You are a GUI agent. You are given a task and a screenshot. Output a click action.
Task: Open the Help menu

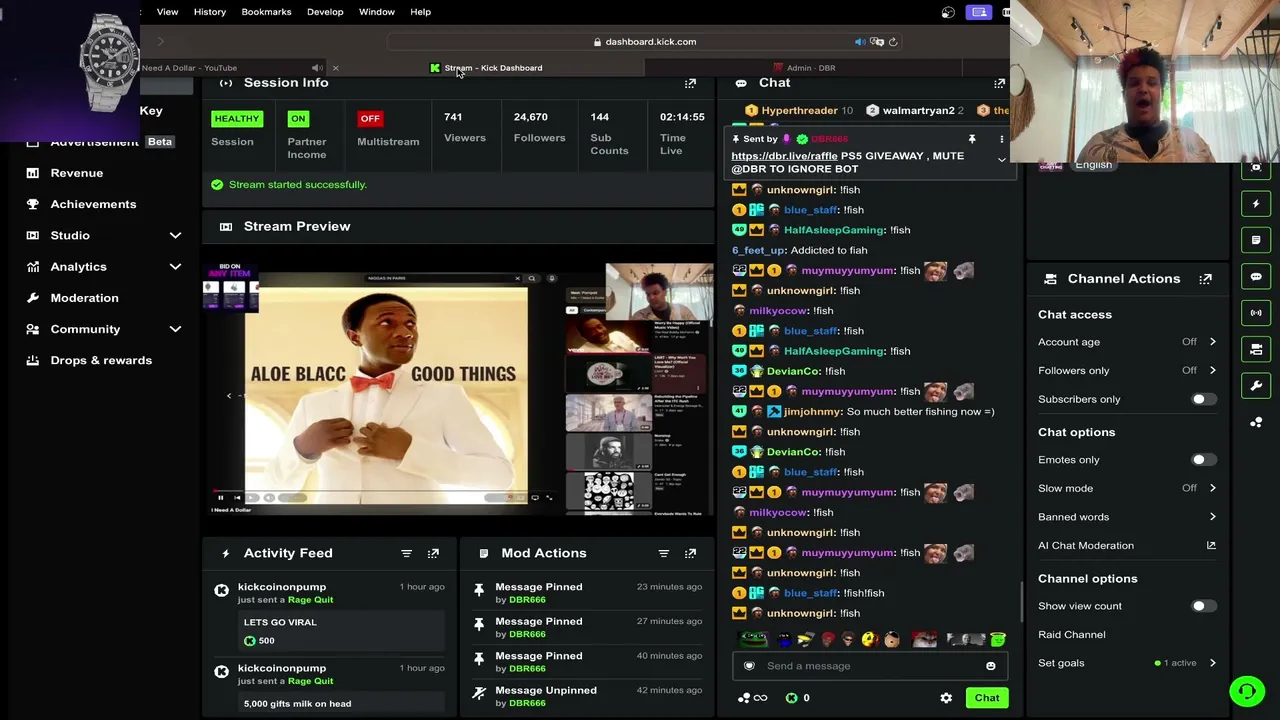pos(420,12)
